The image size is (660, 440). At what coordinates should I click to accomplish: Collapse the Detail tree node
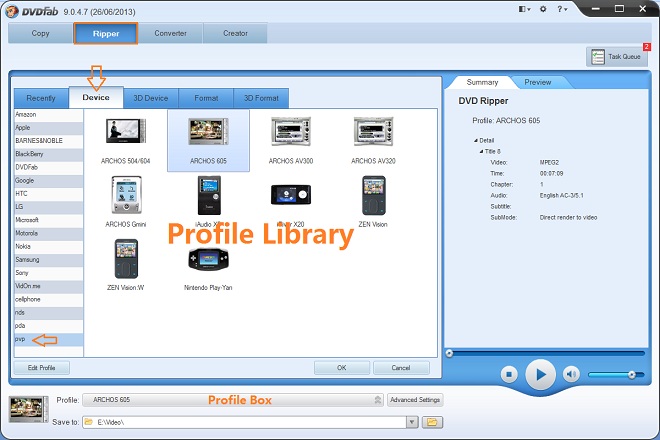476,141
